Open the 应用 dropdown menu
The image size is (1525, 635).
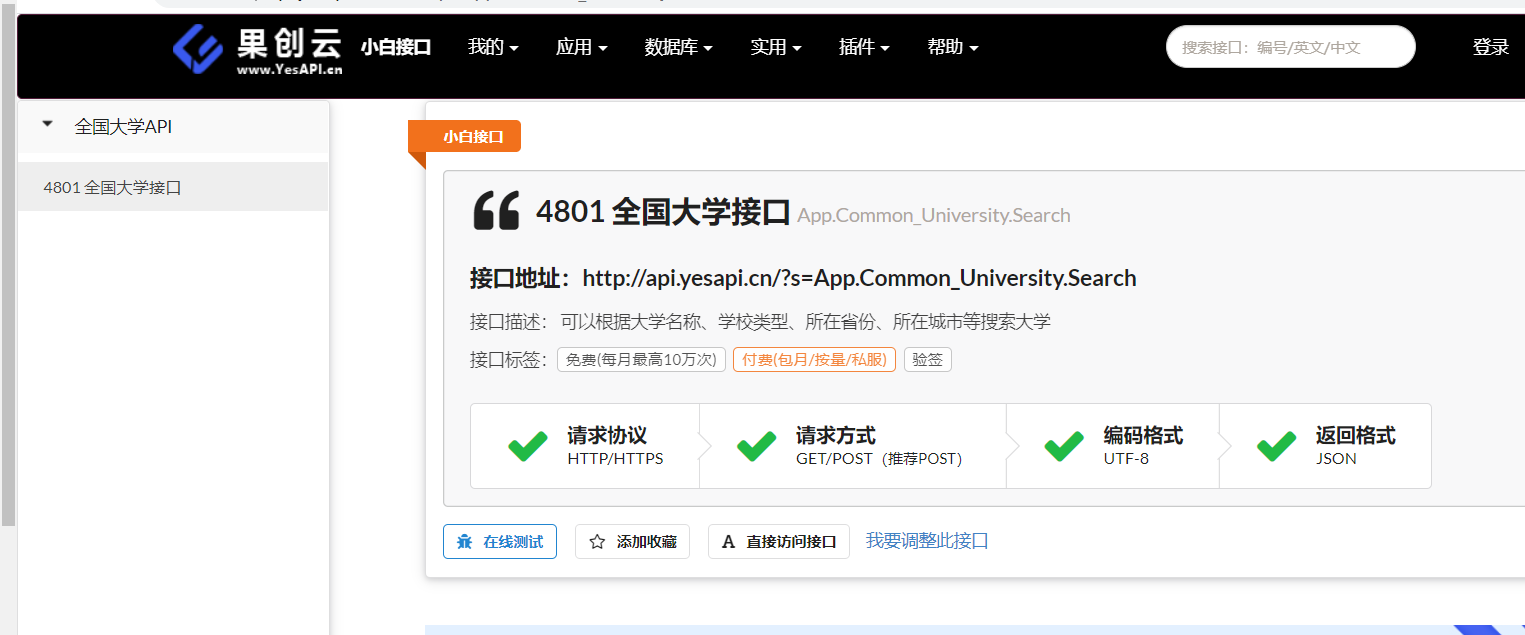click(581, 47)
